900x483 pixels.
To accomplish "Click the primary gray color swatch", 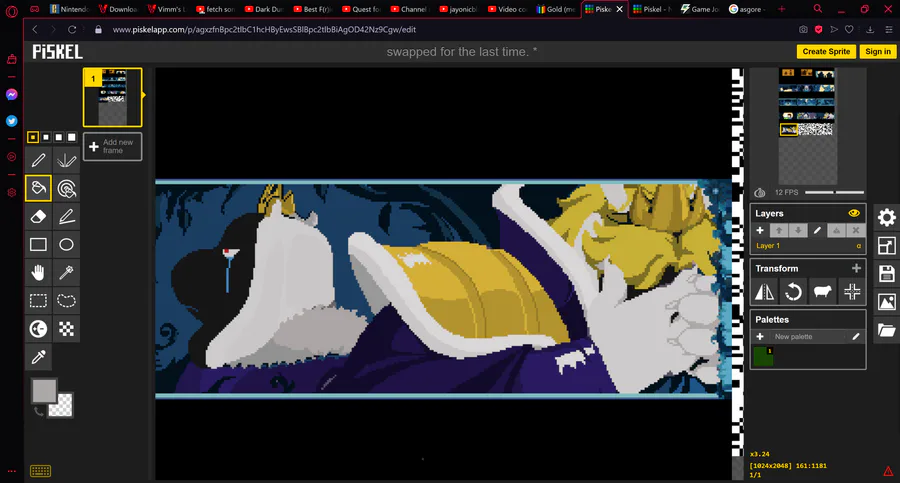I will click(x=44, y=391).
